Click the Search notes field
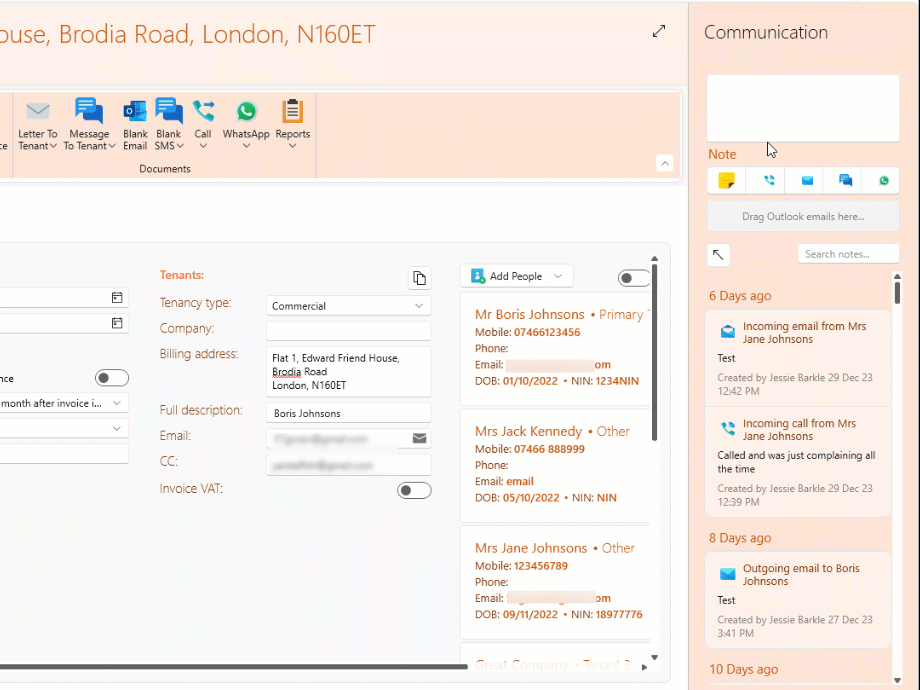Screen dimensions: 920x690 (848, 254)
